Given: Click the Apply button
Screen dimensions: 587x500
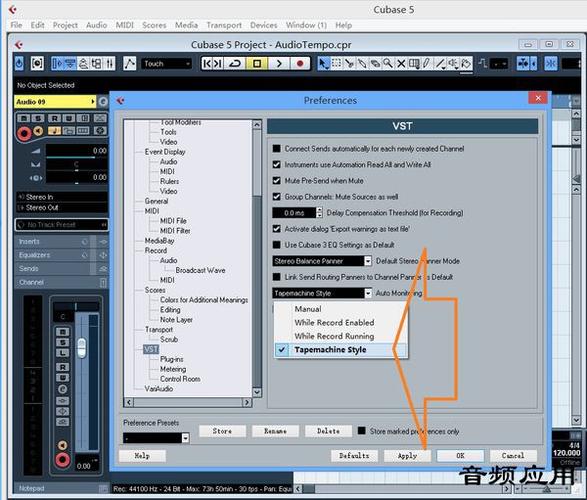Looking at the screenshot, I should [407, 455].
